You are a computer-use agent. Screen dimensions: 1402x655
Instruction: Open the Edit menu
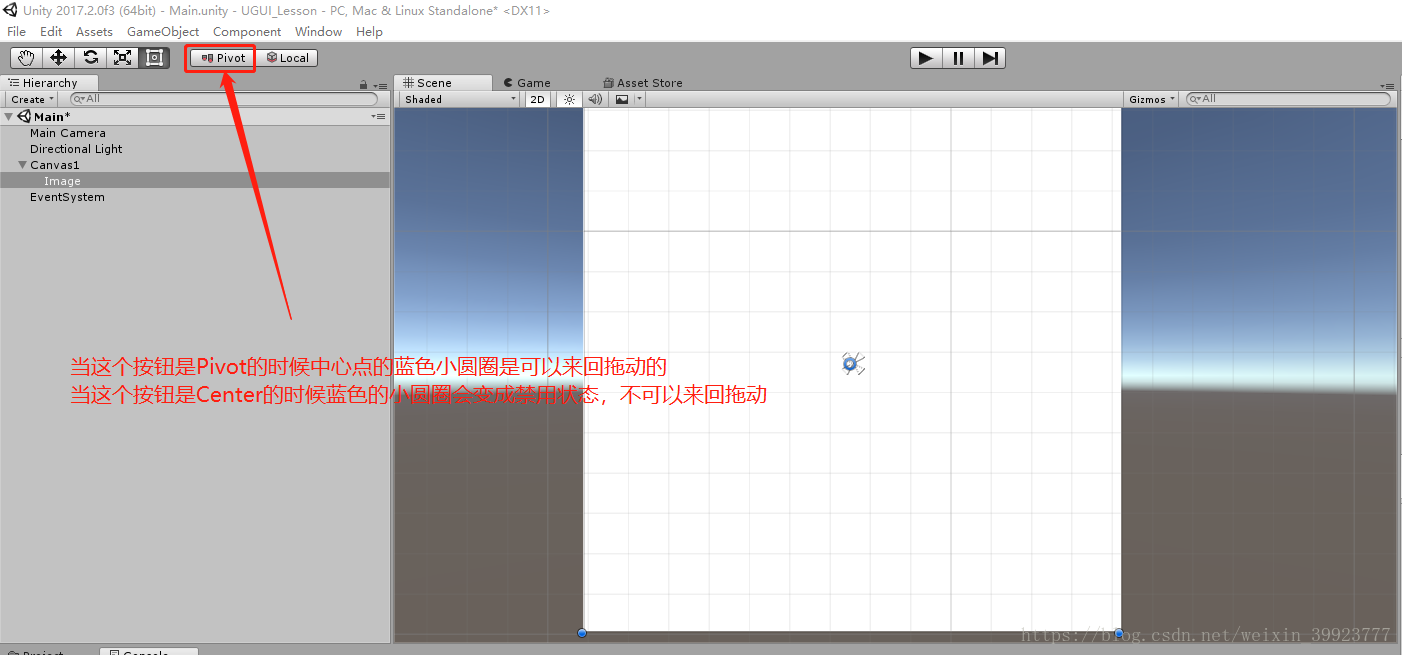click(x=51, y=32)
